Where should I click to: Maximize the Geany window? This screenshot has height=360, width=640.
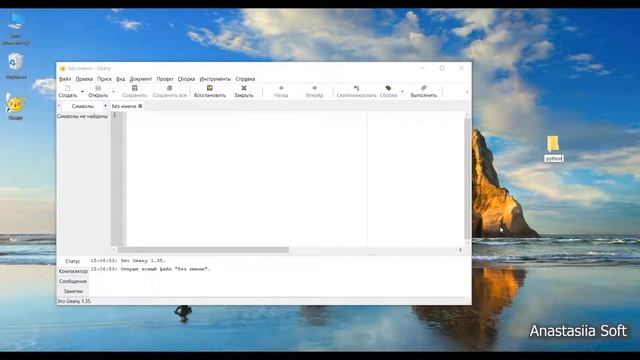442,68
